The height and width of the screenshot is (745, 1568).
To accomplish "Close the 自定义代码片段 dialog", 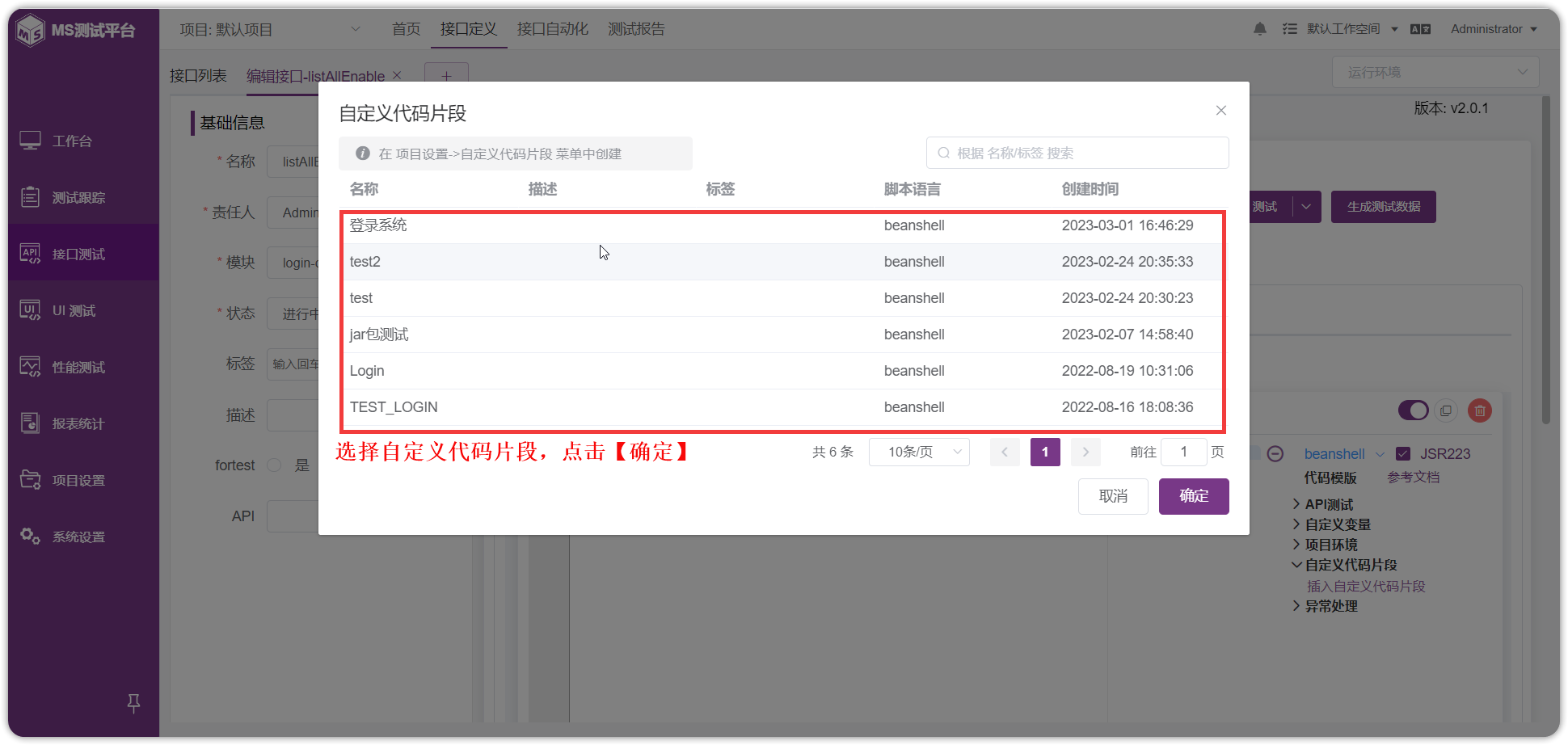I will tap(1221, 111).
